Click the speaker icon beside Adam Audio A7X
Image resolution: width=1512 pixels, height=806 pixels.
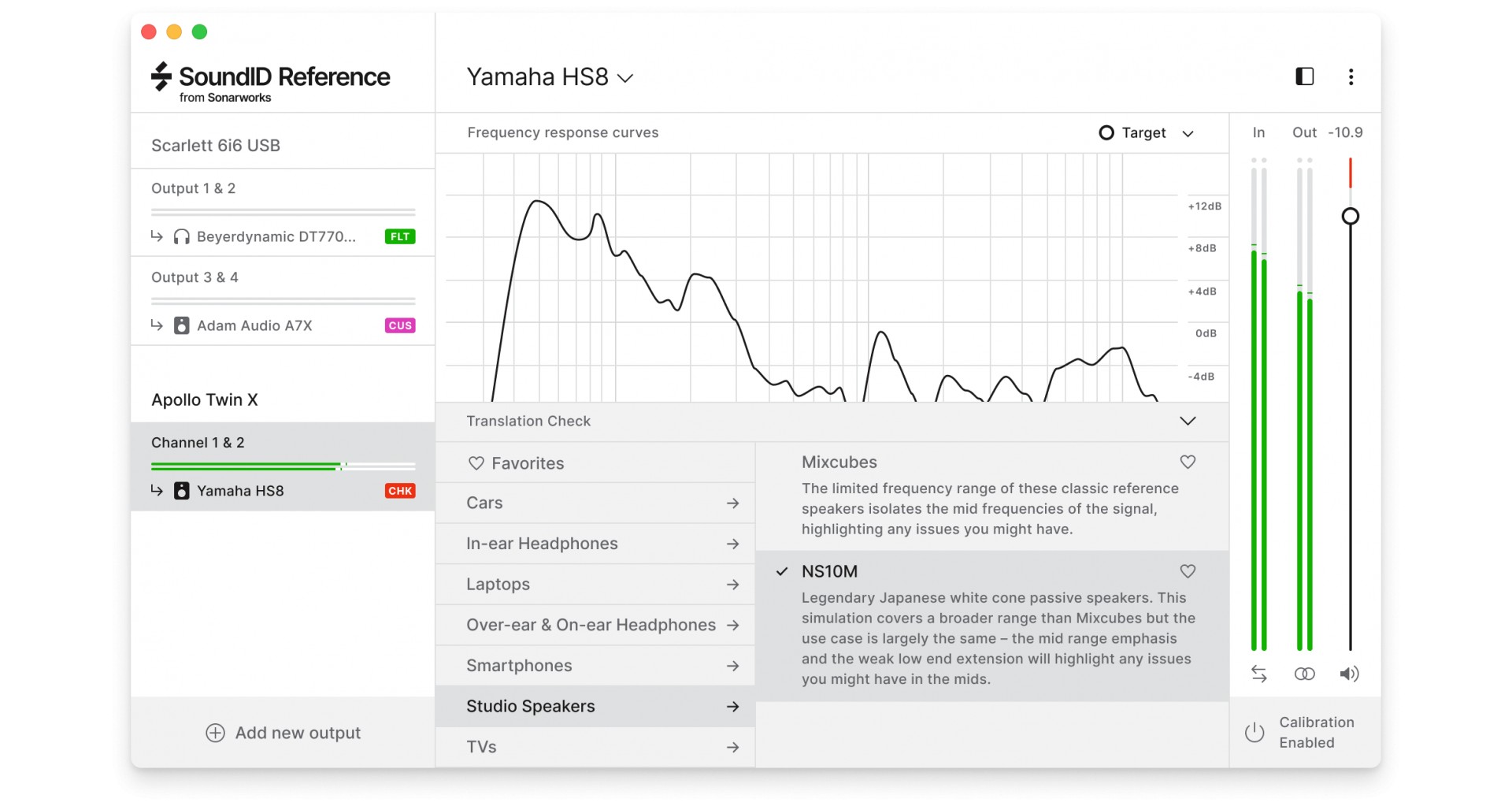[181, 325]
